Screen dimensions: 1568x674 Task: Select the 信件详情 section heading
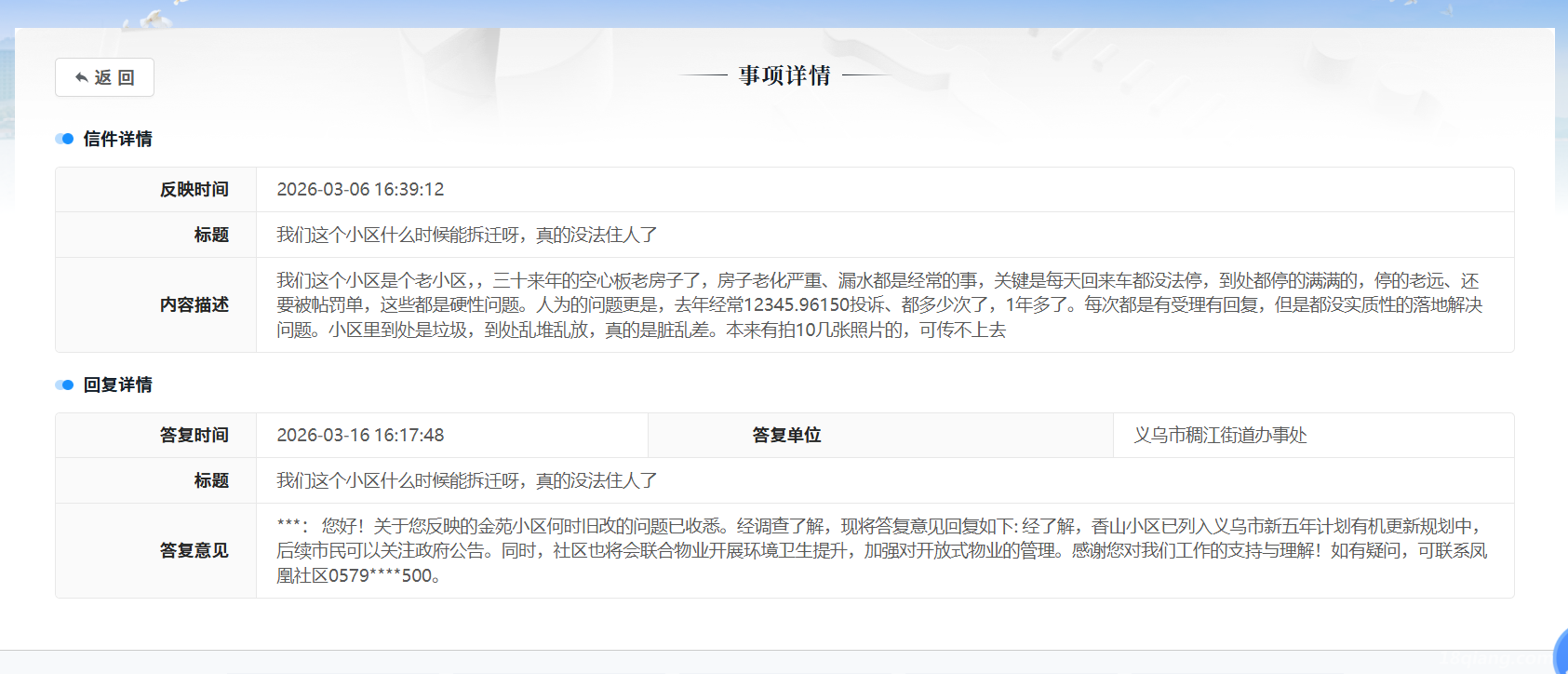(117, 139)
